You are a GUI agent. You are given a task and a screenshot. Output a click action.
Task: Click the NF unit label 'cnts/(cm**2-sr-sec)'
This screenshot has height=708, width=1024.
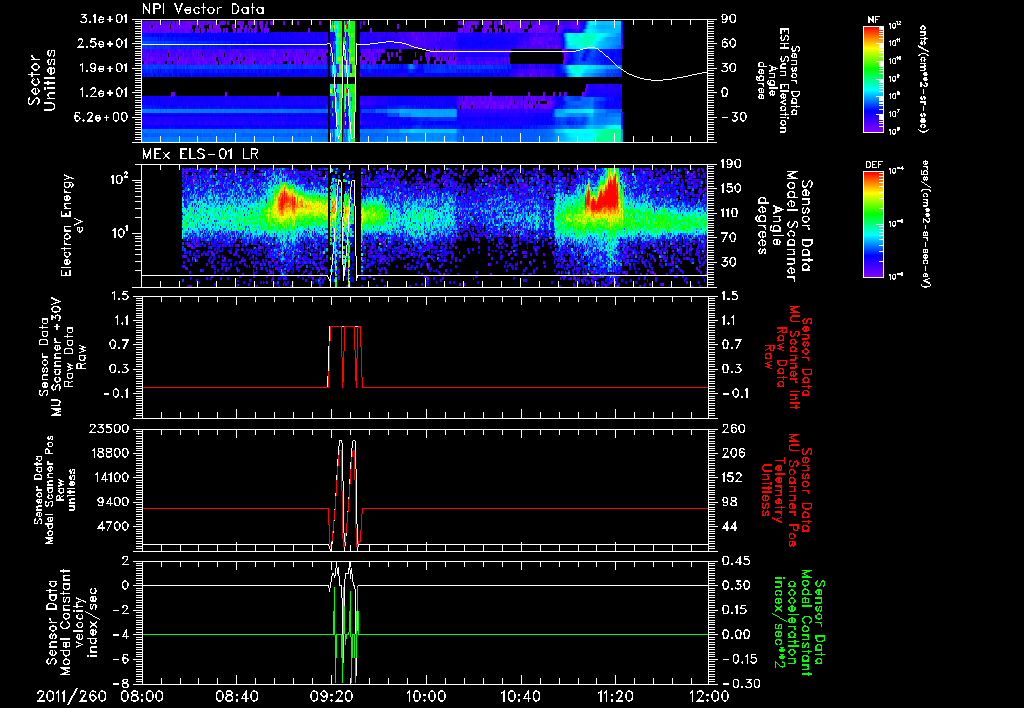tap(923, 79)
